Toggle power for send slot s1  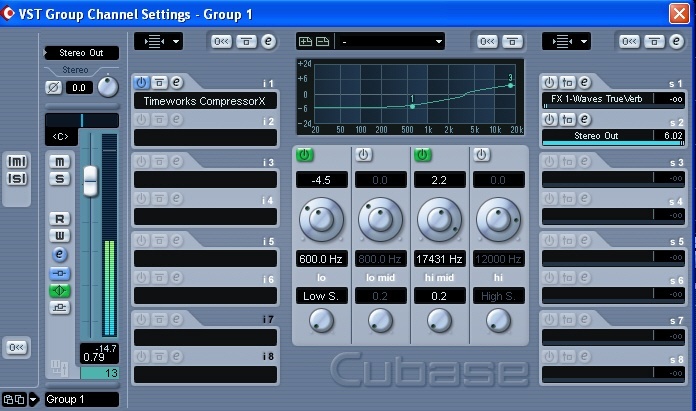(x=550, y=82)
